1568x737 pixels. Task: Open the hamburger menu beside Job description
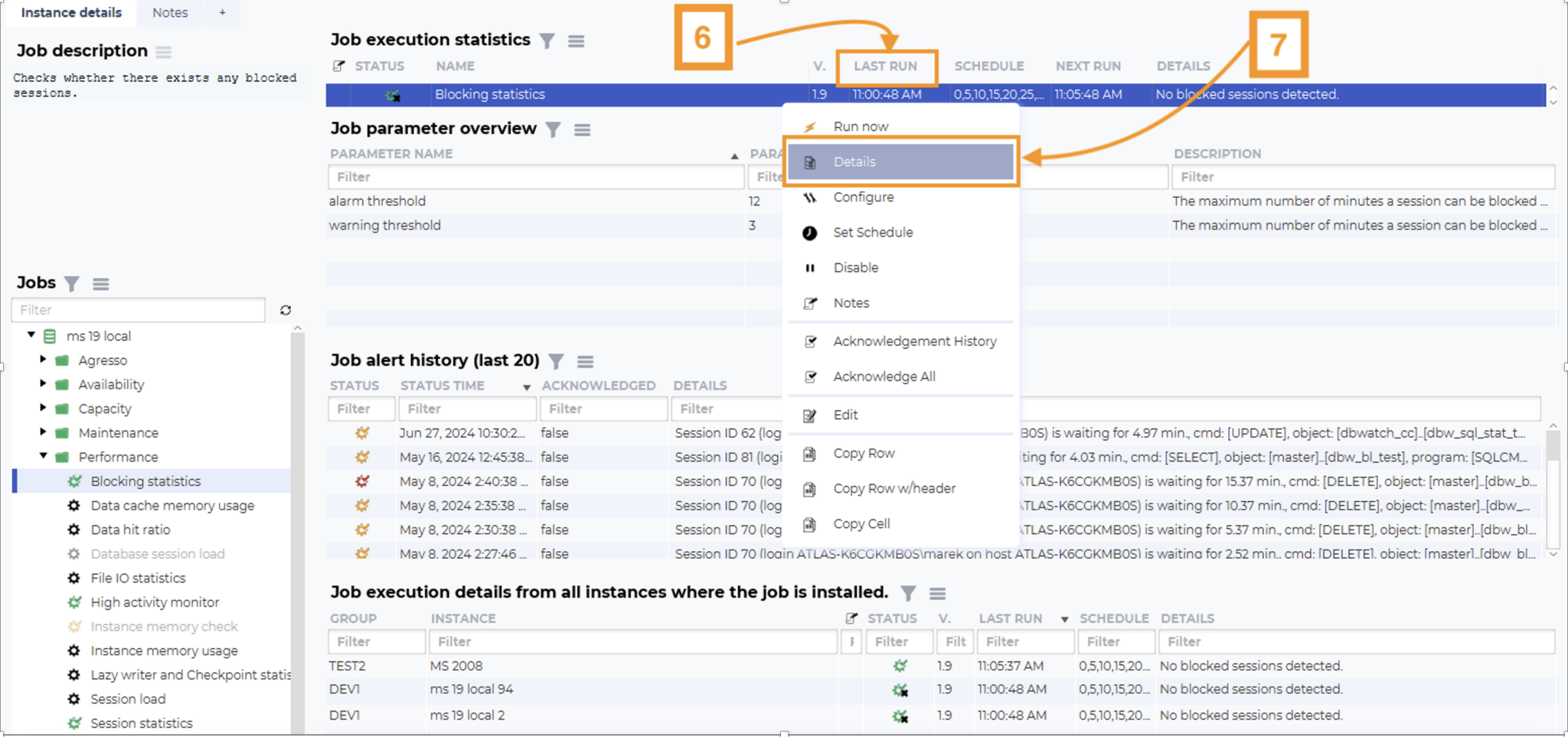(163, 51)
